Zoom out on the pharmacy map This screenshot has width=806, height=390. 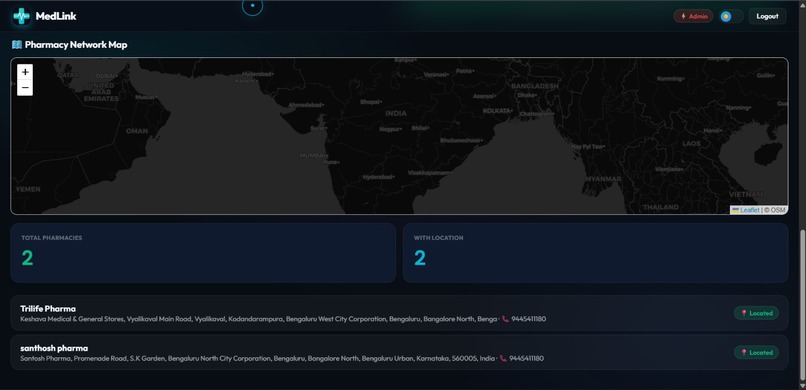(x=25, y=88)
